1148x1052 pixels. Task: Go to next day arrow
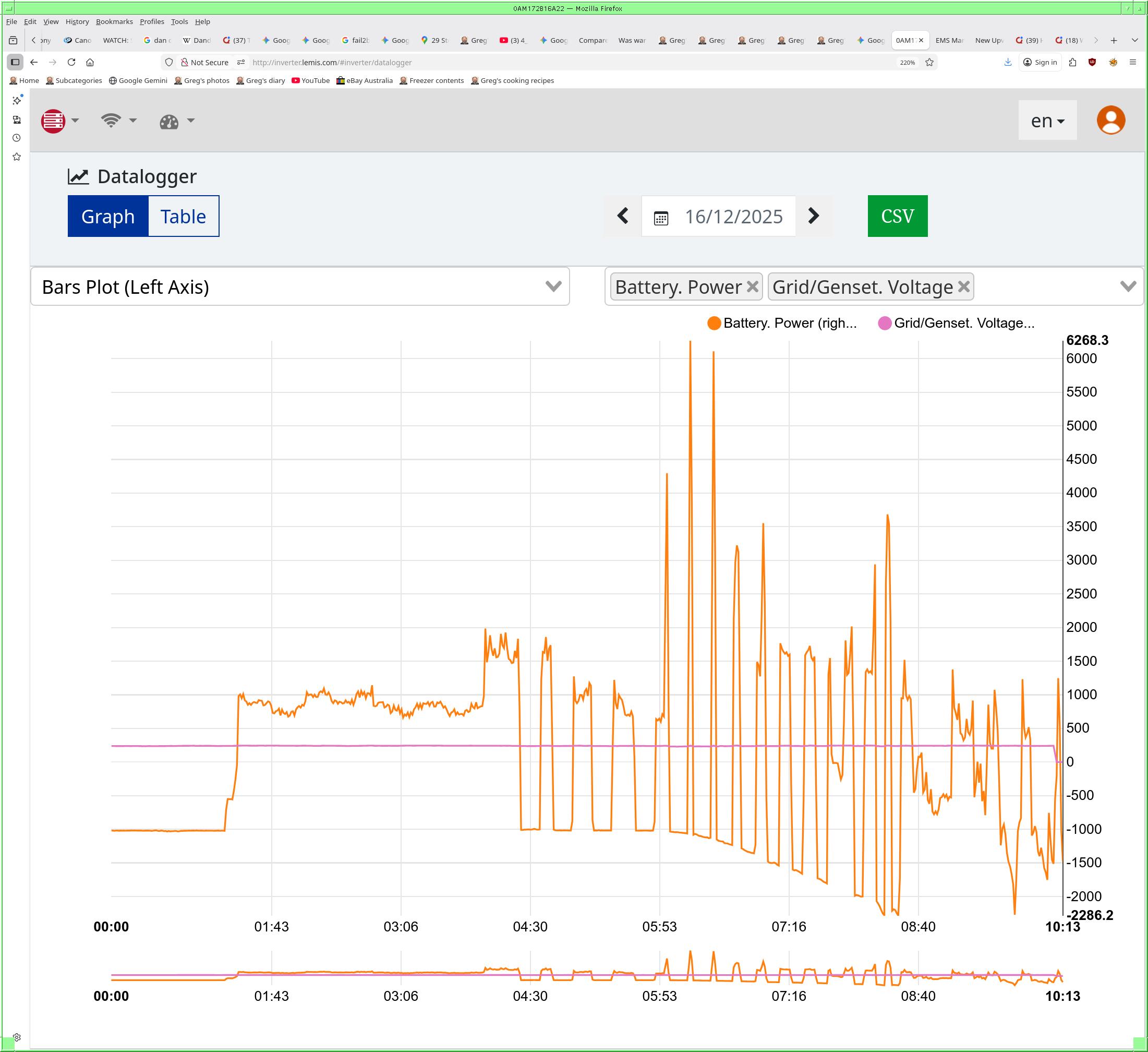(x=813, y=216)
